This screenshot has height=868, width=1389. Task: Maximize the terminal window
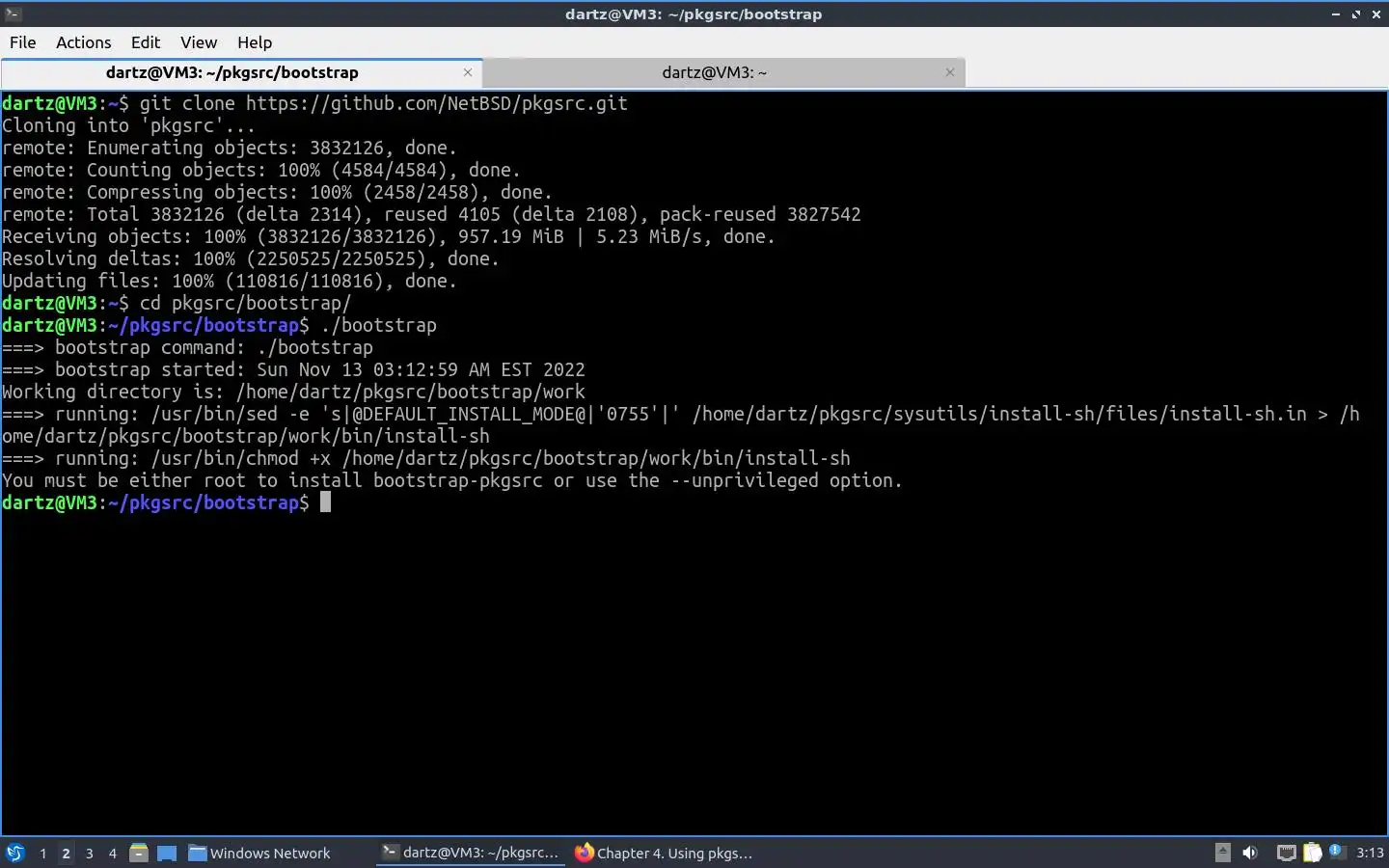point(1356,14)
